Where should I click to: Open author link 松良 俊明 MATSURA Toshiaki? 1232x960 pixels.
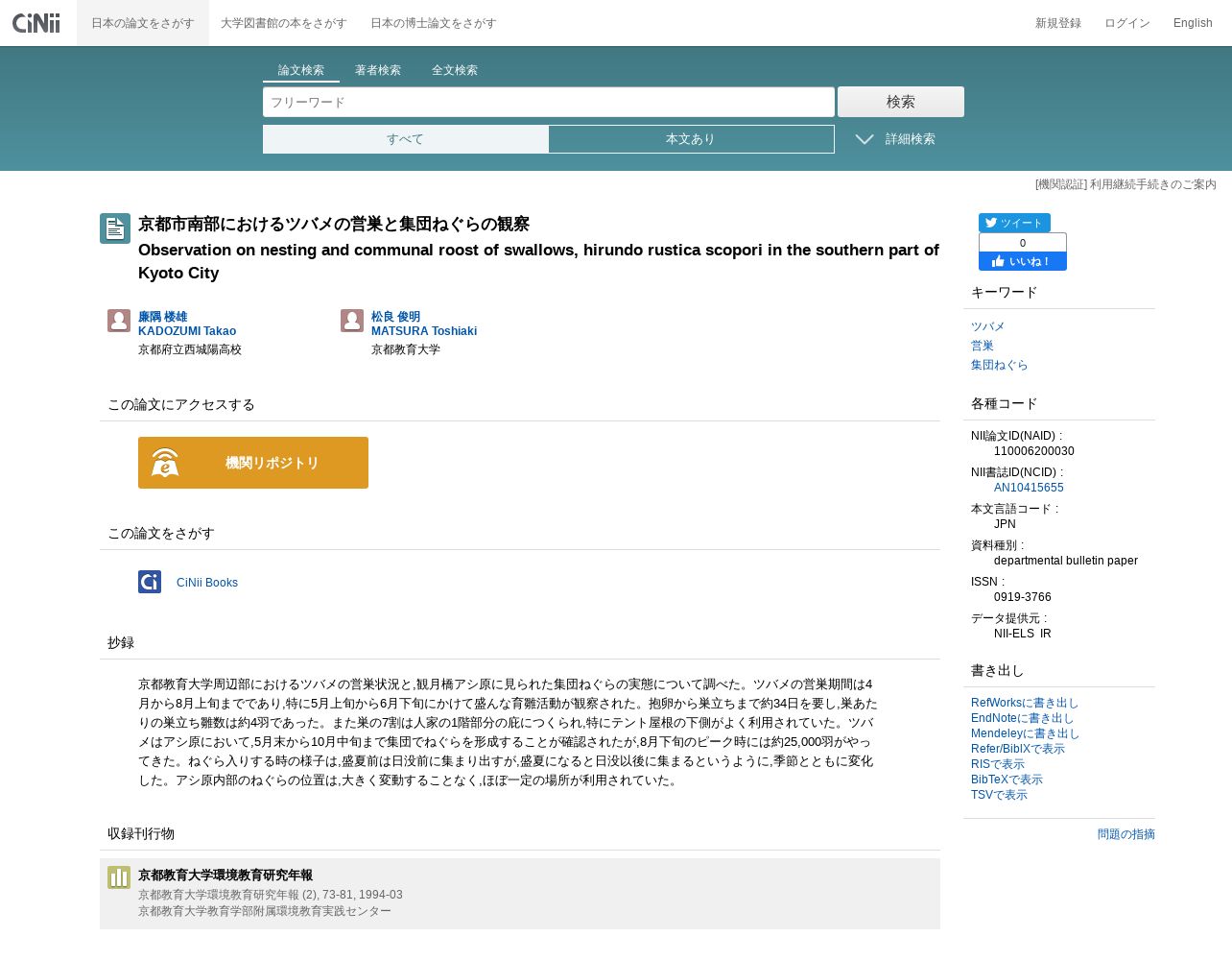click(424, 324)
